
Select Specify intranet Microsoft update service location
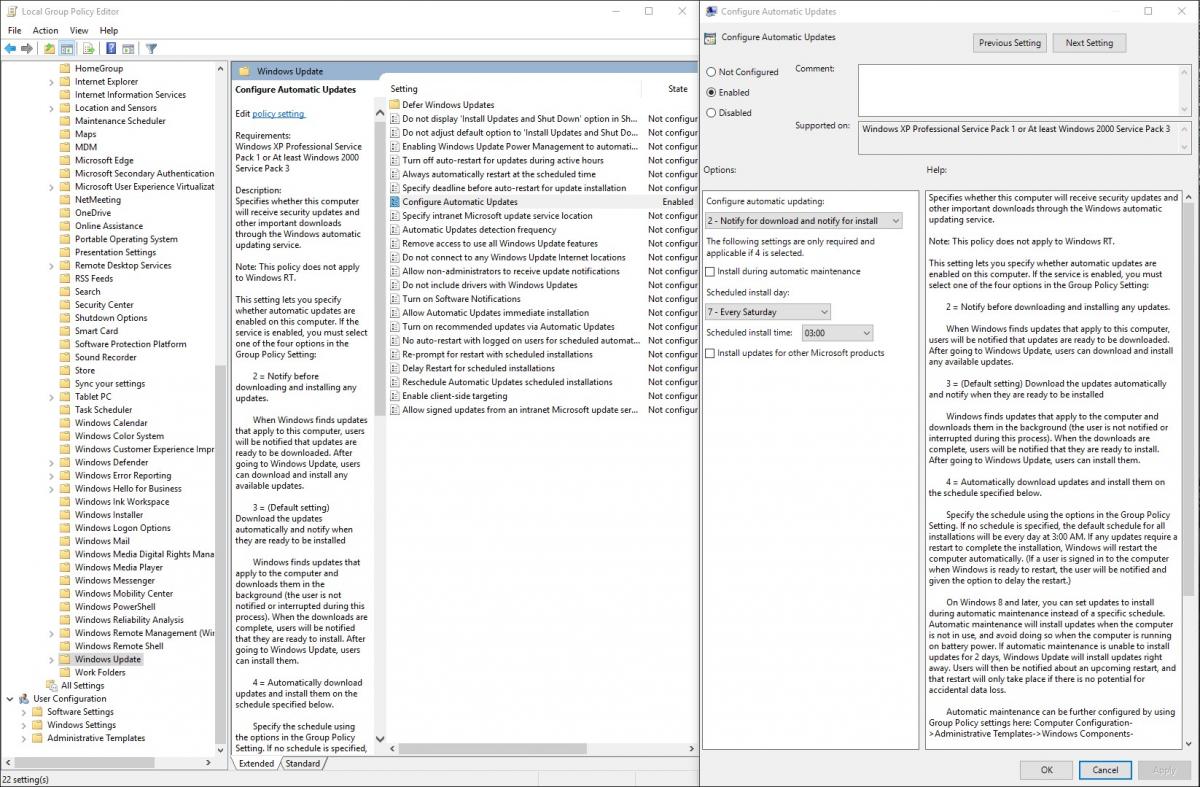click(x=497, y=215)
